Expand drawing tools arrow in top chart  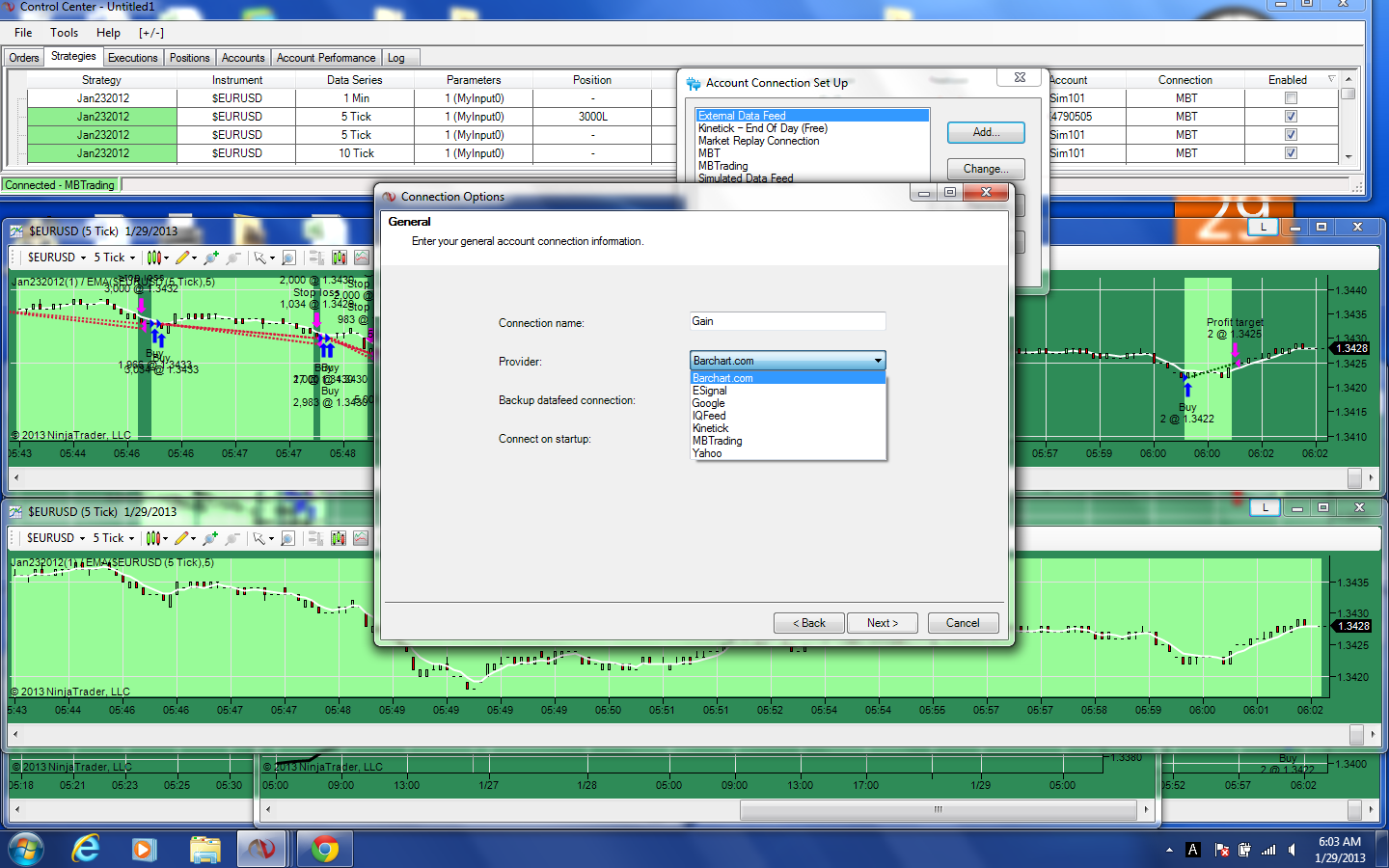pyautogui.click(x=194, y=258)
